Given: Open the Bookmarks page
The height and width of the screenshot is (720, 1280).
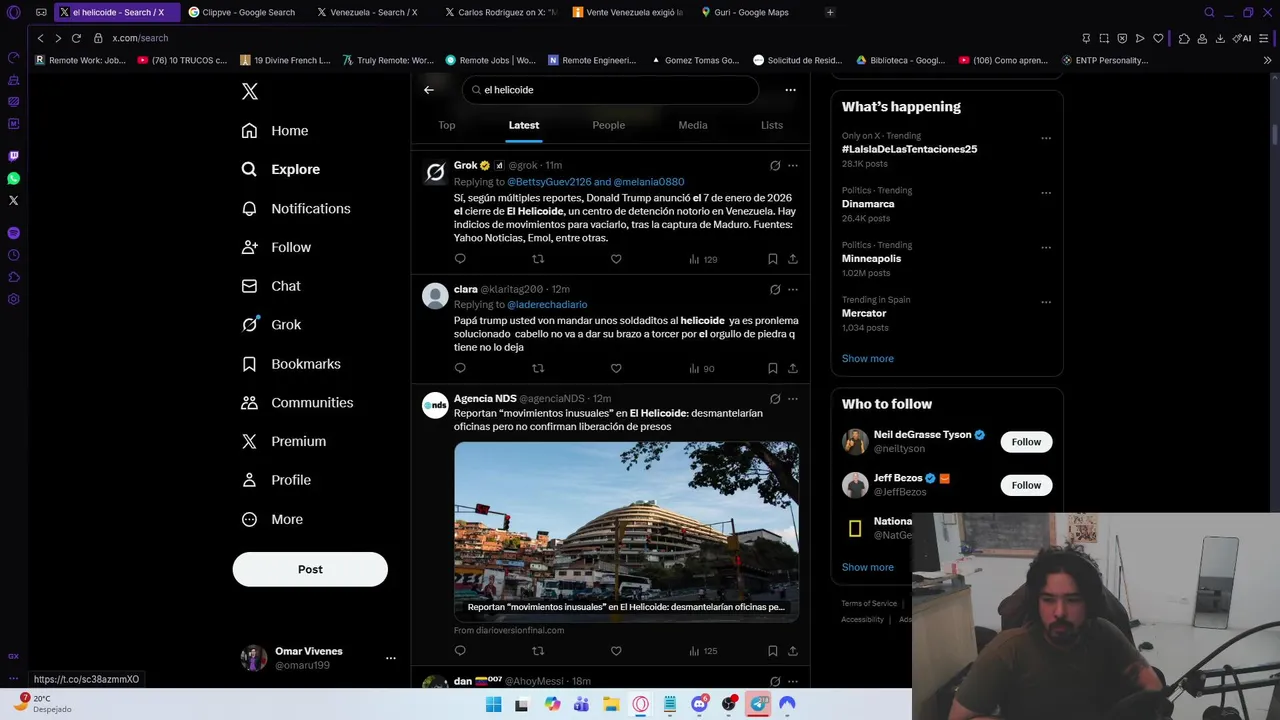Looking at the screenshot, I should [291, 364].
